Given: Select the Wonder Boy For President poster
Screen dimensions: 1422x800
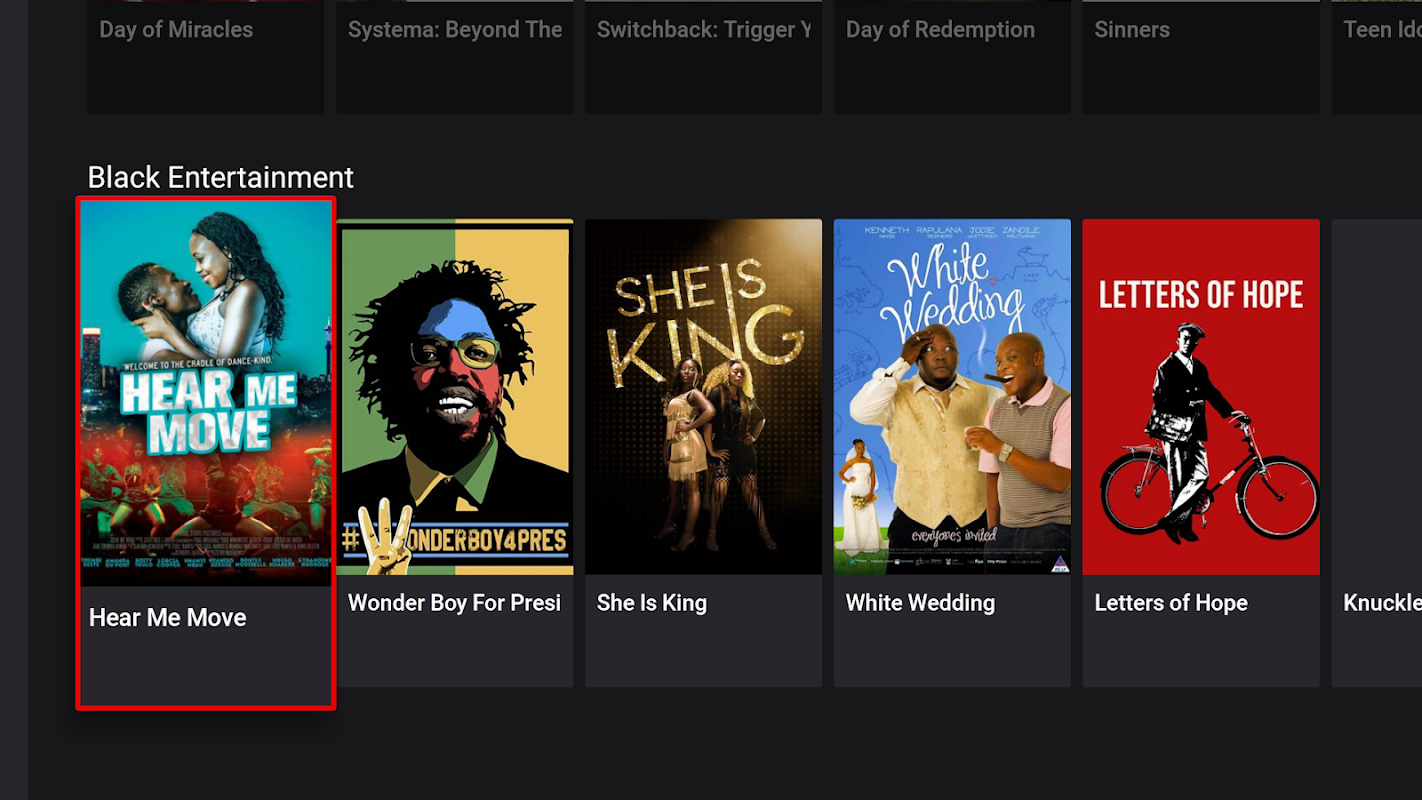Looking at the screenshot, I should pyautogui.click(x=455, y=397).
